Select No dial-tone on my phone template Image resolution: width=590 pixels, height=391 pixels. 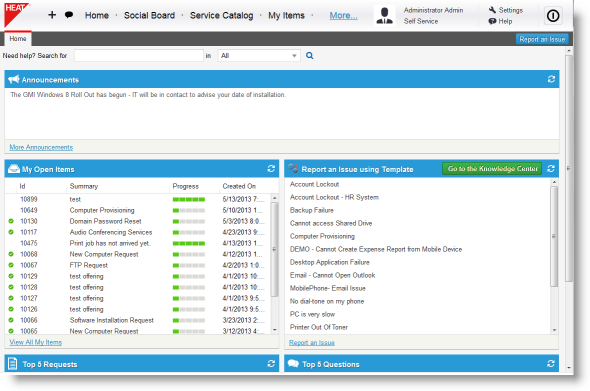pos(327,301)
